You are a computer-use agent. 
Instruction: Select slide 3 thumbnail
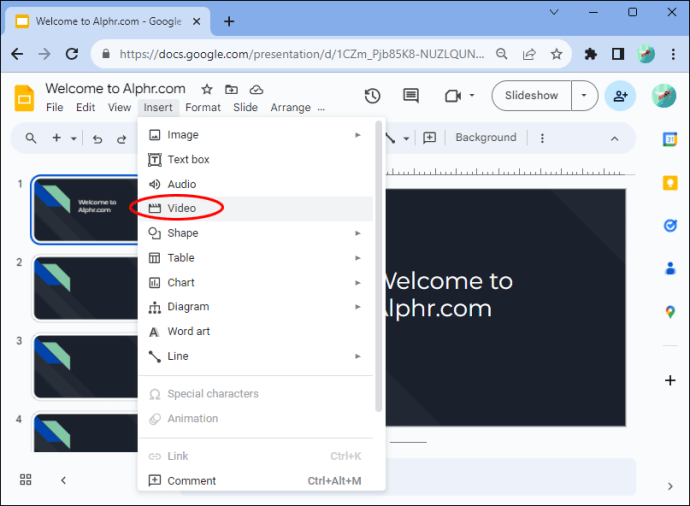pos(86,367)
